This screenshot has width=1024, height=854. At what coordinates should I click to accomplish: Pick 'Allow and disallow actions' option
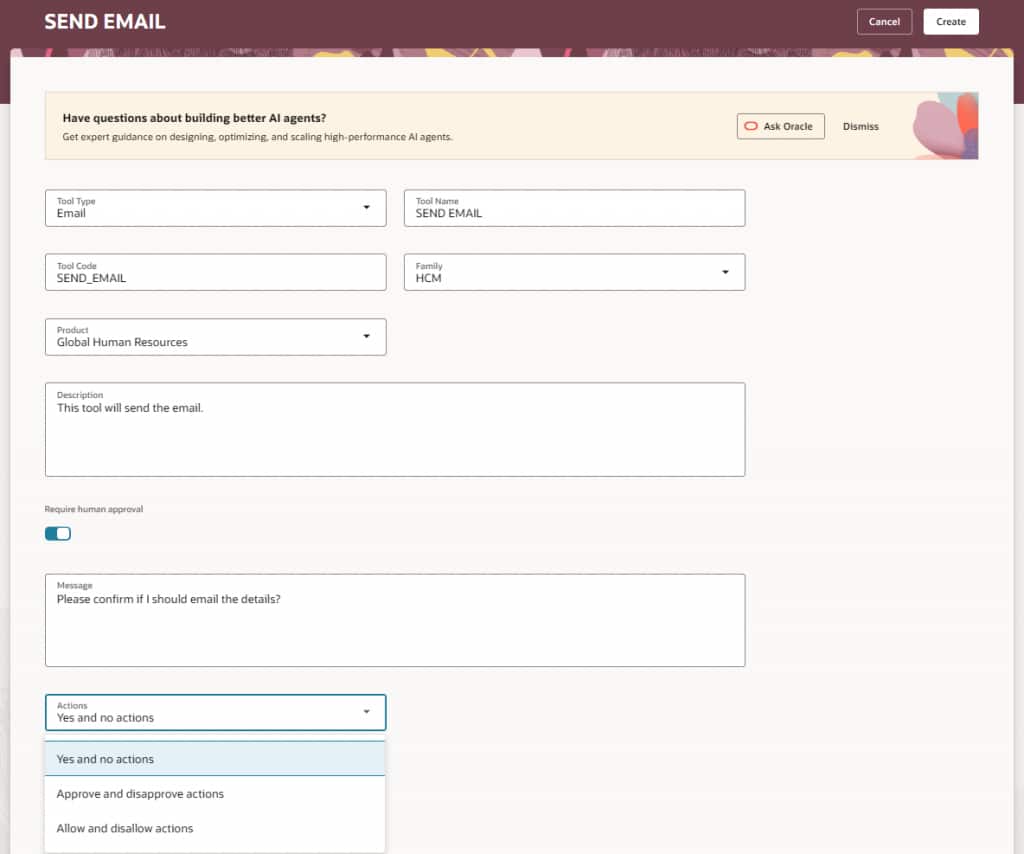coord(125,828)
